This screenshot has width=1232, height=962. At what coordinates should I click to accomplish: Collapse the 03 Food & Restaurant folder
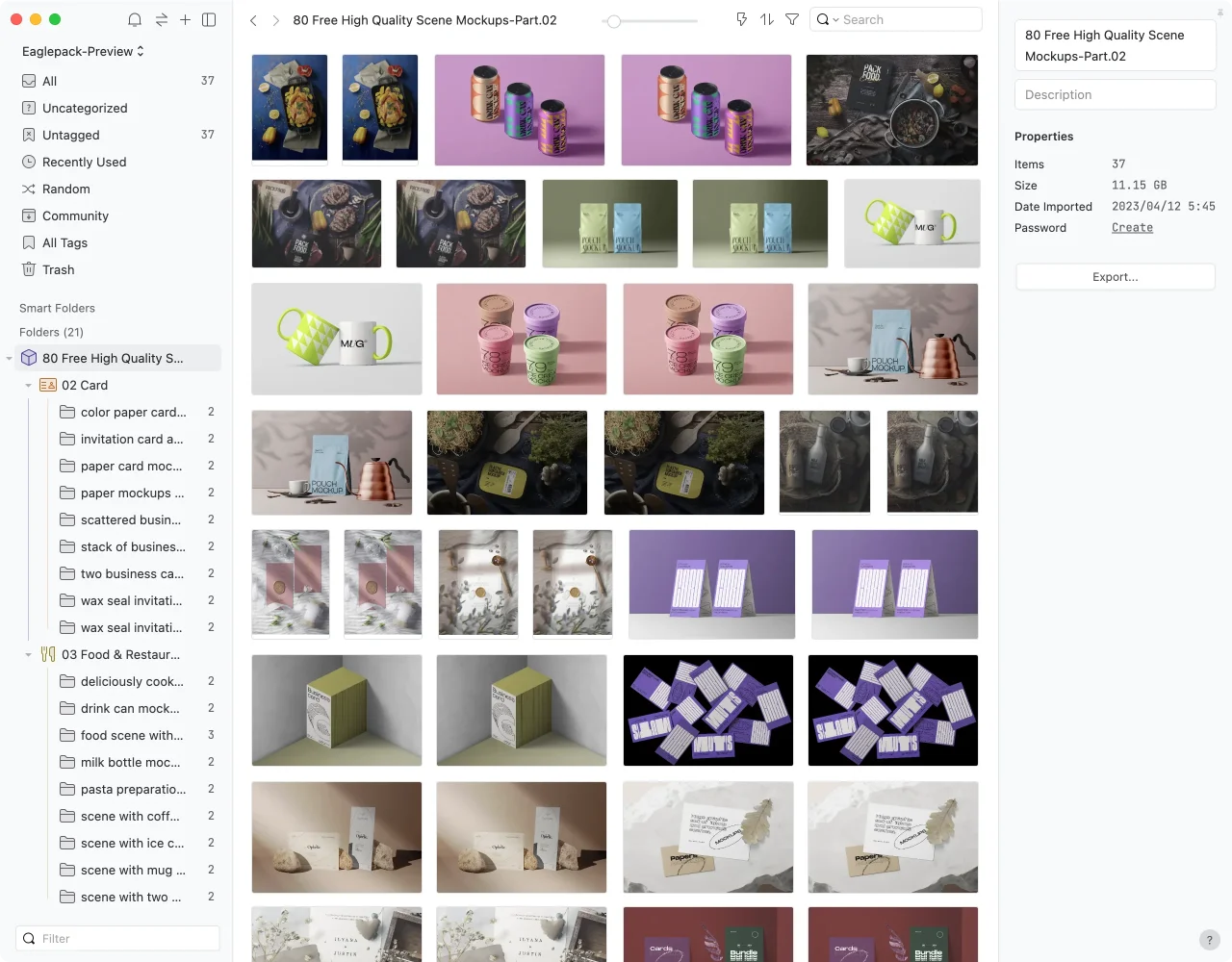tap(28, 654)
